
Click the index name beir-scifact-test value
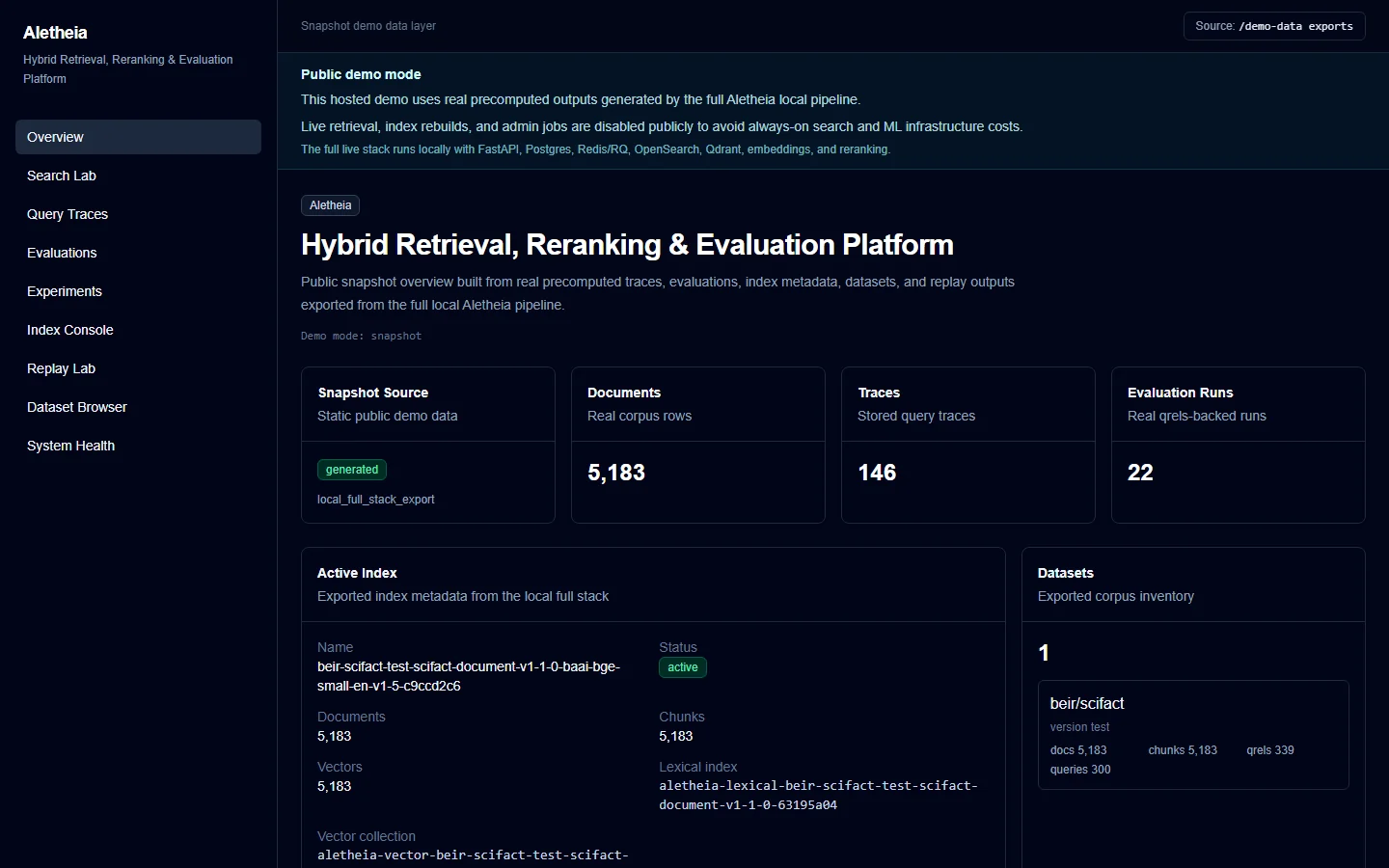pyautogui.click(x=469, y=676)
